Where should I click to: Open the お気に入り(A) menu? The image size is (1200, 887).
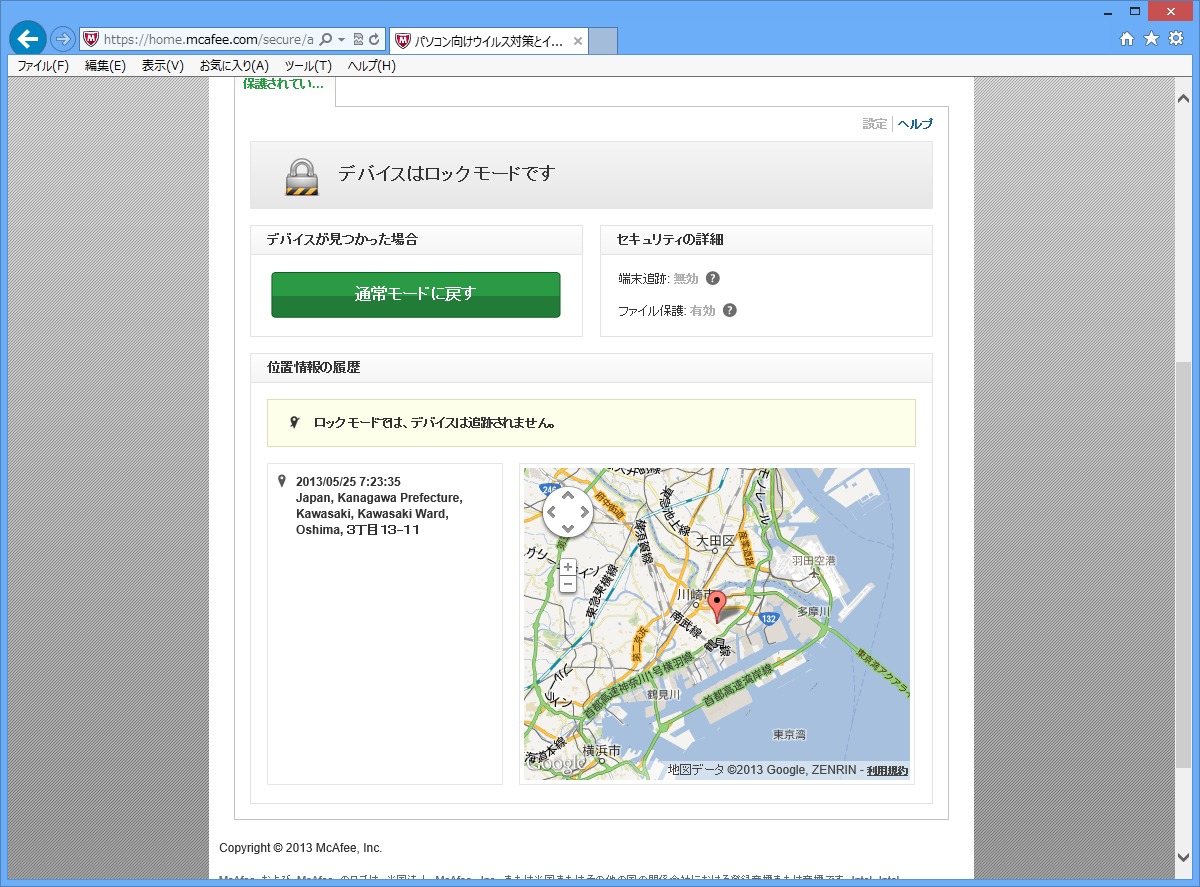[233, 66]
